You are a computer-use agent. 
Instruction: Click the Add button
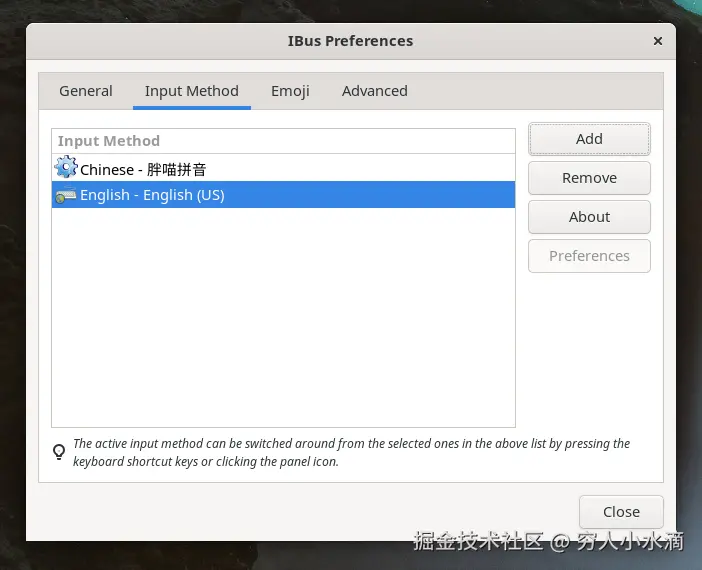click(589, 139)
